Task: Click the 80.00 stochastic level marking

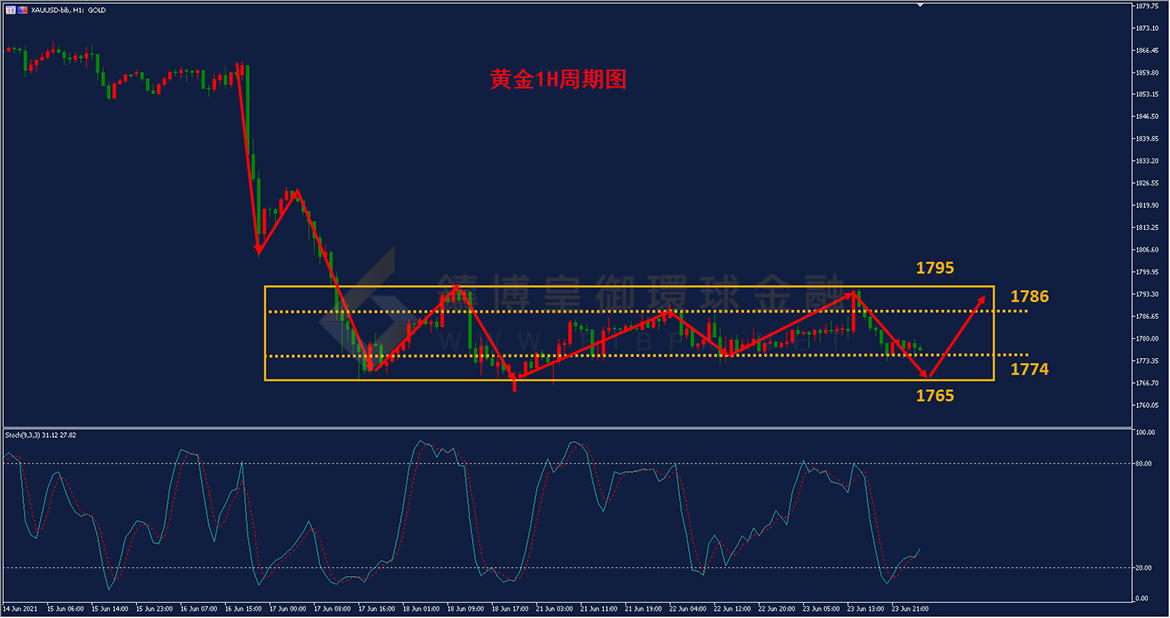Action: [x=1142, y=464]
